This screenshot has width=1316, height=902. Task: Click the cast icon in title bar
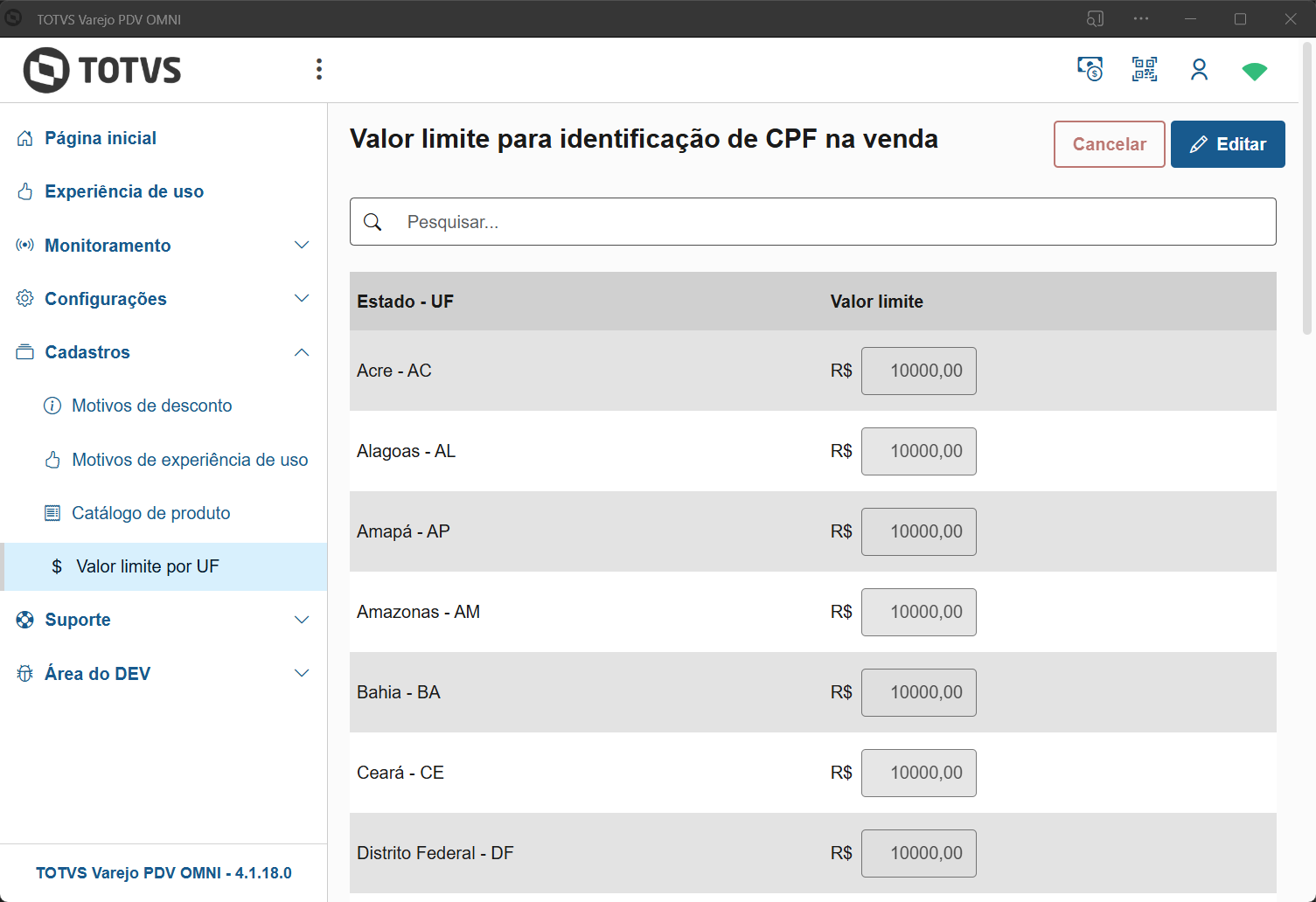click(1095, 18)
